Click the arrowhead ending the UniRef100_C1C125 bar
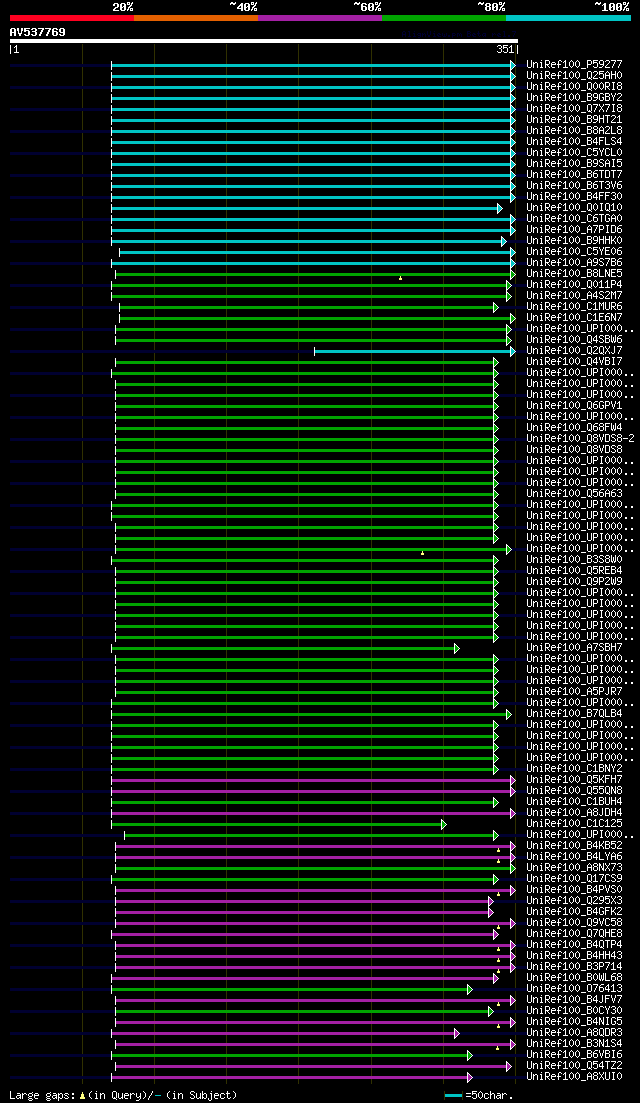Viewport: 640px width, 1103px height. 443,824
